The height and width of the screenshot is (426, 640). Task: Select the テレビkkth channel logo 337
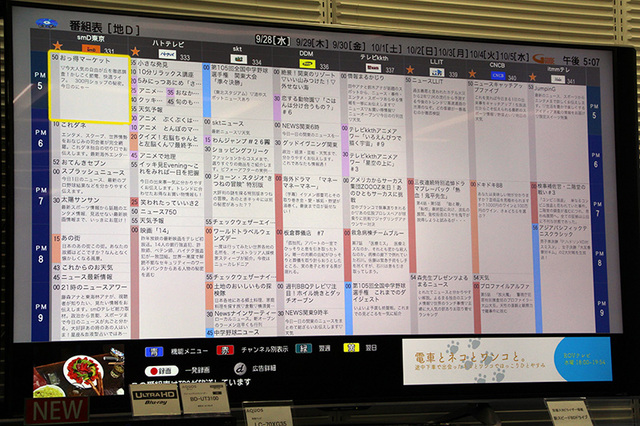pos(373,67)
